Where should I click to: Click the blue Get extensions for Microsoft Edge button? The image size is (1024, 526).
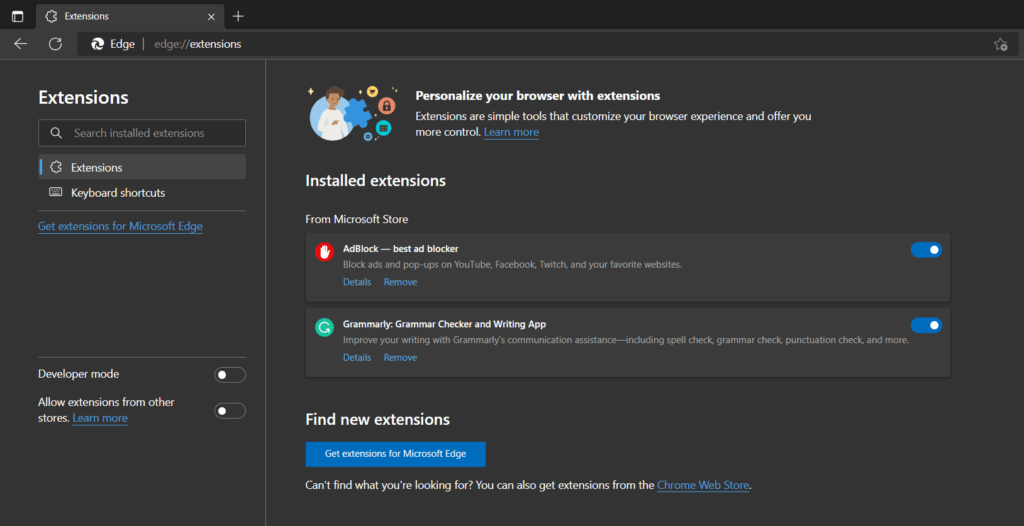pyautogui.click(x=395, y=454)
